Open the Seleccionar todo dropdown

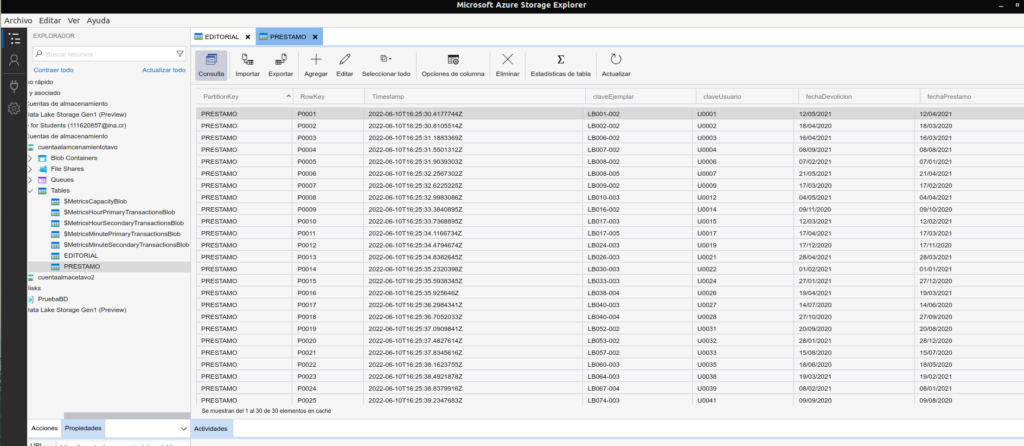tap(386, 65)
